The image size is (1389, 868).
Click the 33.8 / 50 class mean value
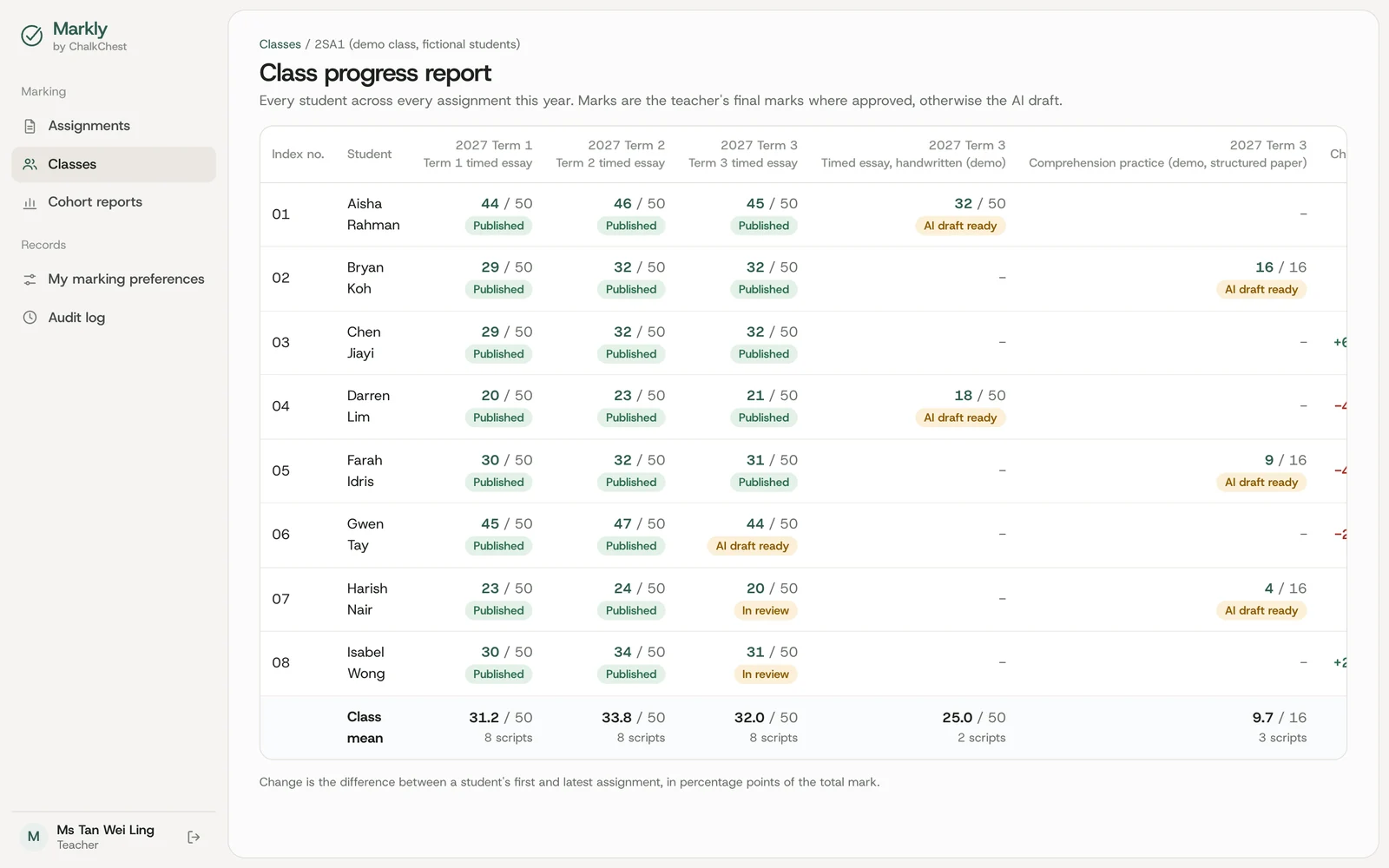pyautogui.click(x=633, y=718)
